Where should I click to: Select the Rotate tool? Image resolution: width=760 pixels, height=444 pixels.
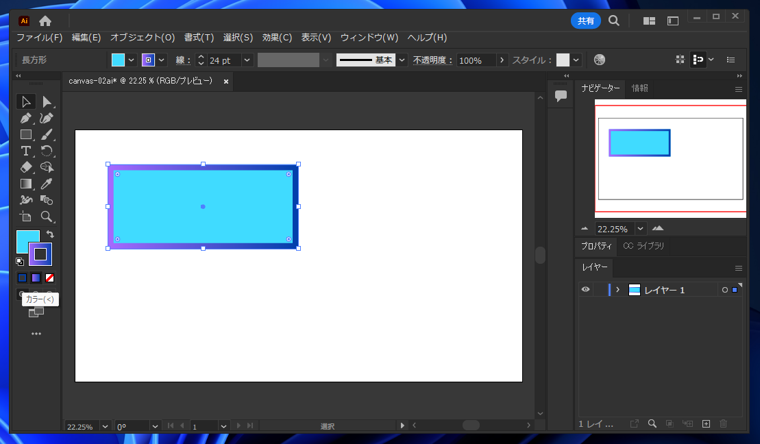coord(47,151)
